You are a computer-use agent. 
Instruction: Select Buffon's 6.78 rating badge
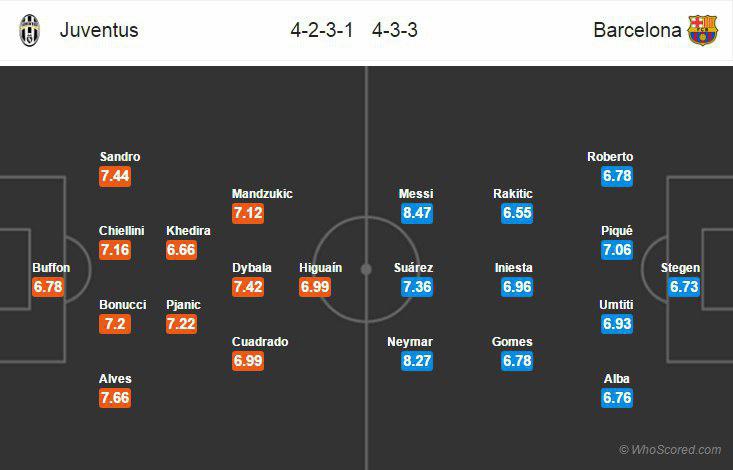click(x=48, y=287)
